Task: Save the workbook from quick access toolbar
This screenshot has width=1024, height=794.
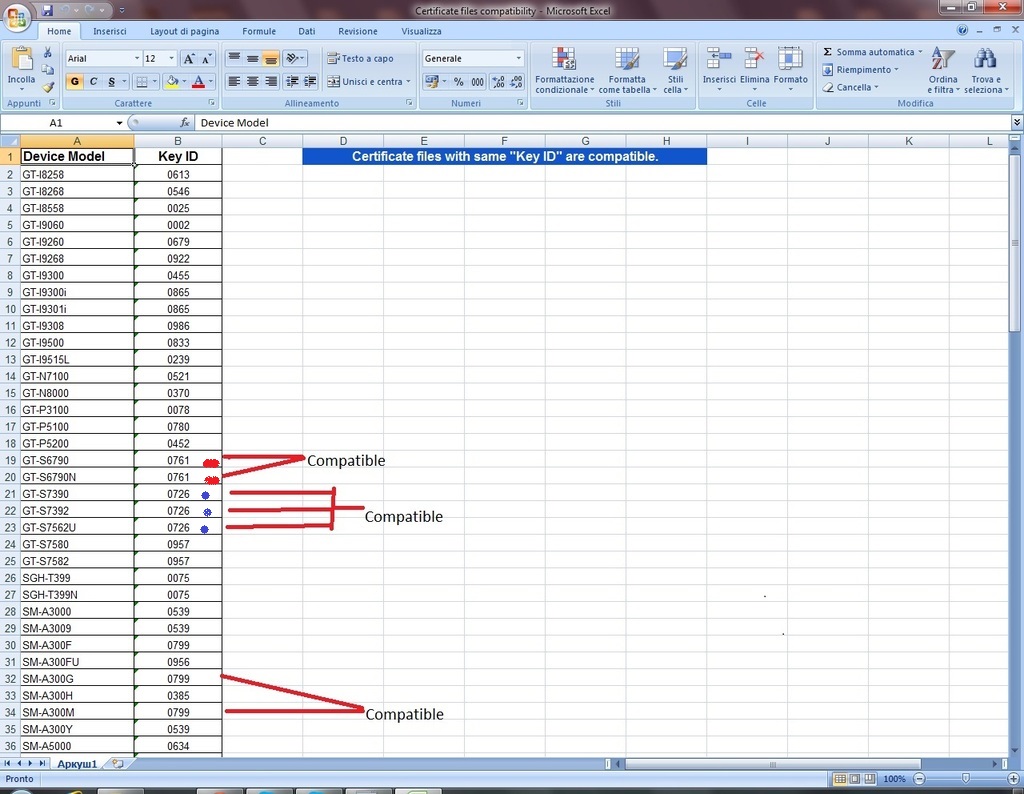Action: pyautogui.click(x=47, y=10)
